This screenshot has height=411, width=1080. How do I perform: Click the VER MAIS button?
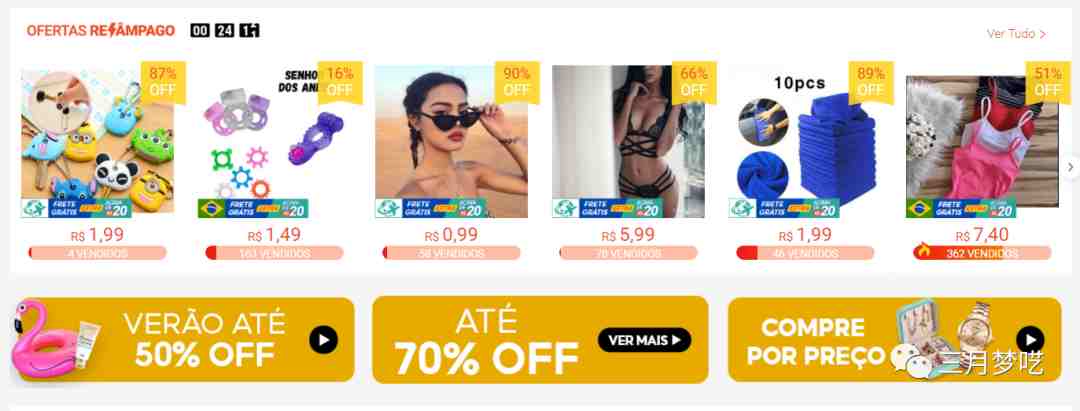coord(644,339)
